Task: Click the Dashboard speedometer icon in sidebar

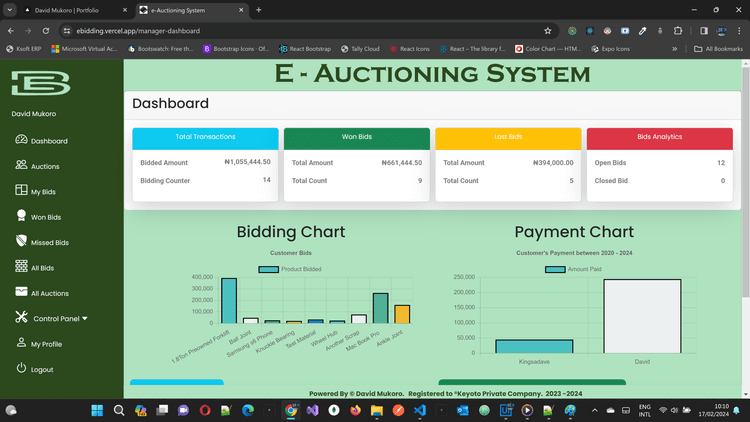Action: (x=21, y=140)
